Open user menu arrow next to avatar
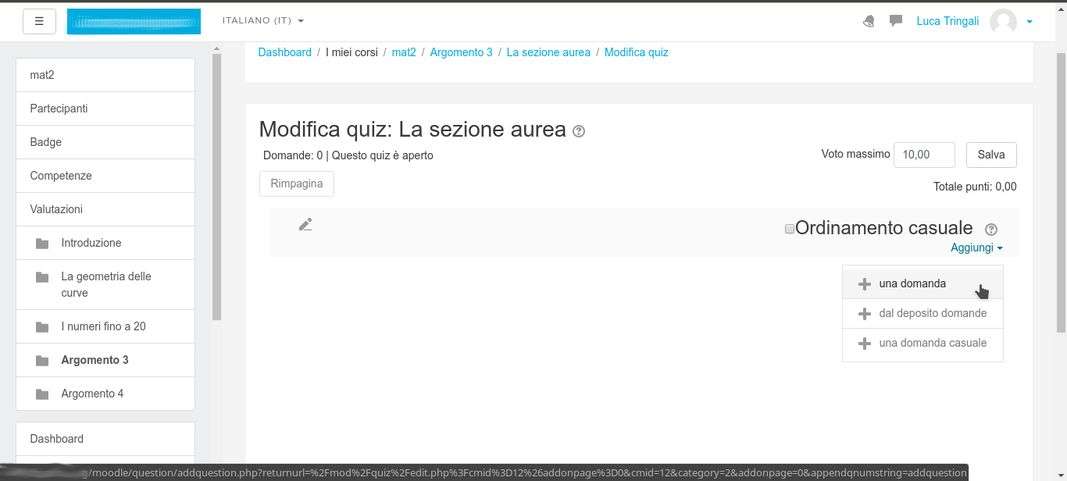This screenshot has height=481, width=1067. (x=1029, y=22)
